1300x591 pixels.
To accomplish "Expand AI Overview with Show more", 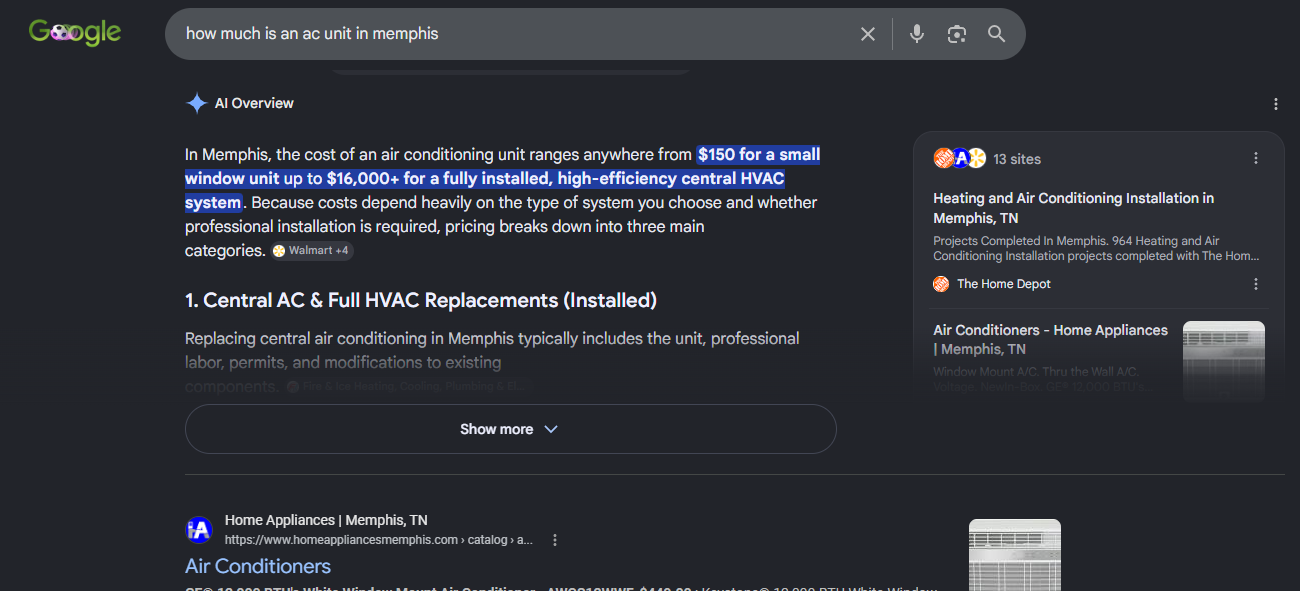I will [x=510, y=429].
